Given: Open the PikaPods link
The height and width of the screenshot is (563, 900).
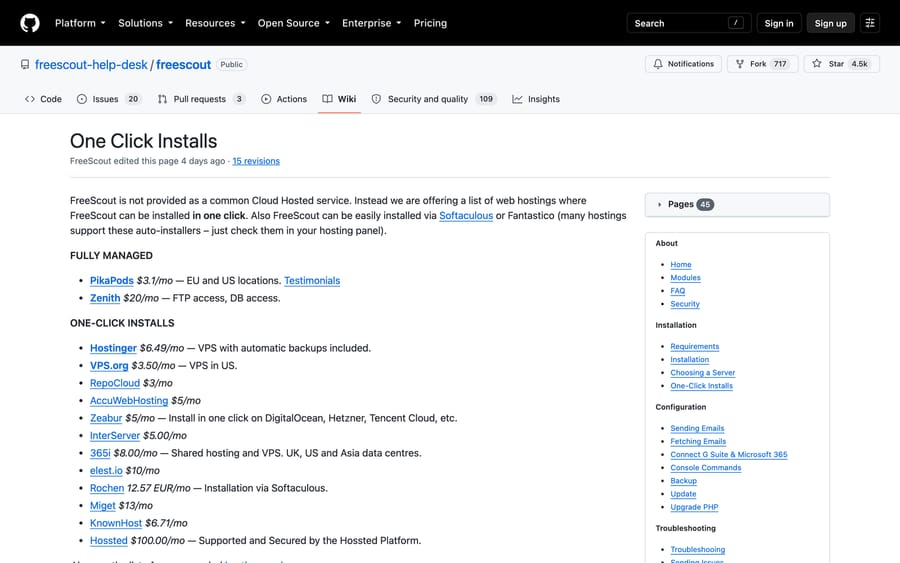Looking at the screenshot, I should click(x=111, y=281).
